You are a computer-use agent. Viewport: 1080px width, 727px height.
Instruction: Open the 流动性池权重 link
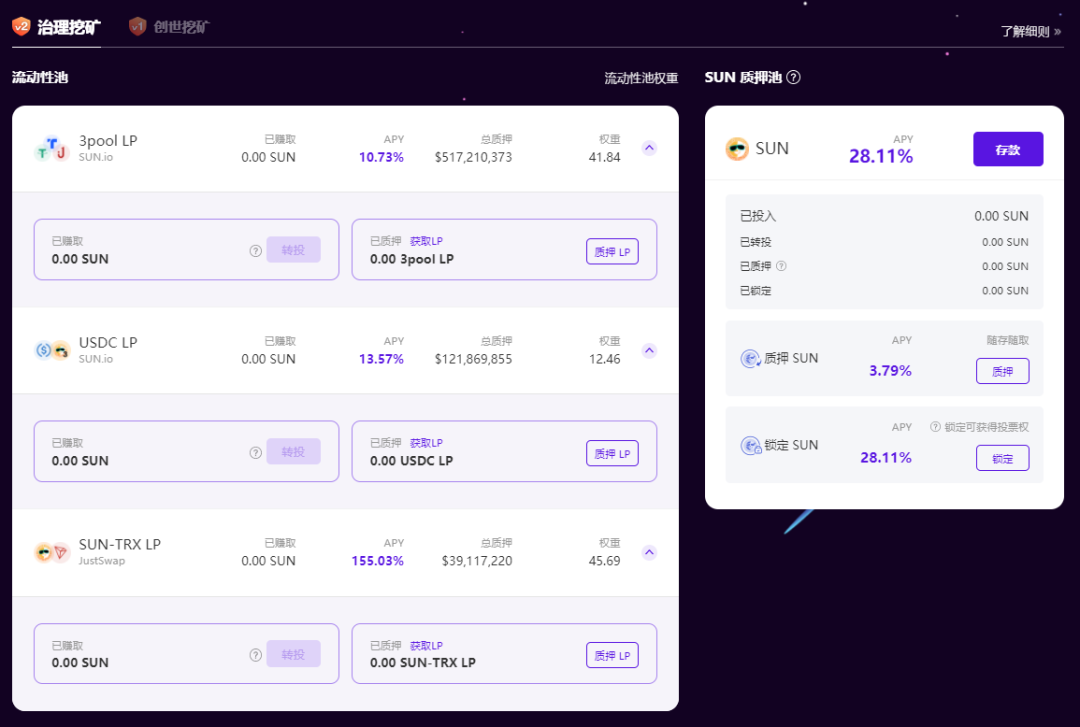641,78
